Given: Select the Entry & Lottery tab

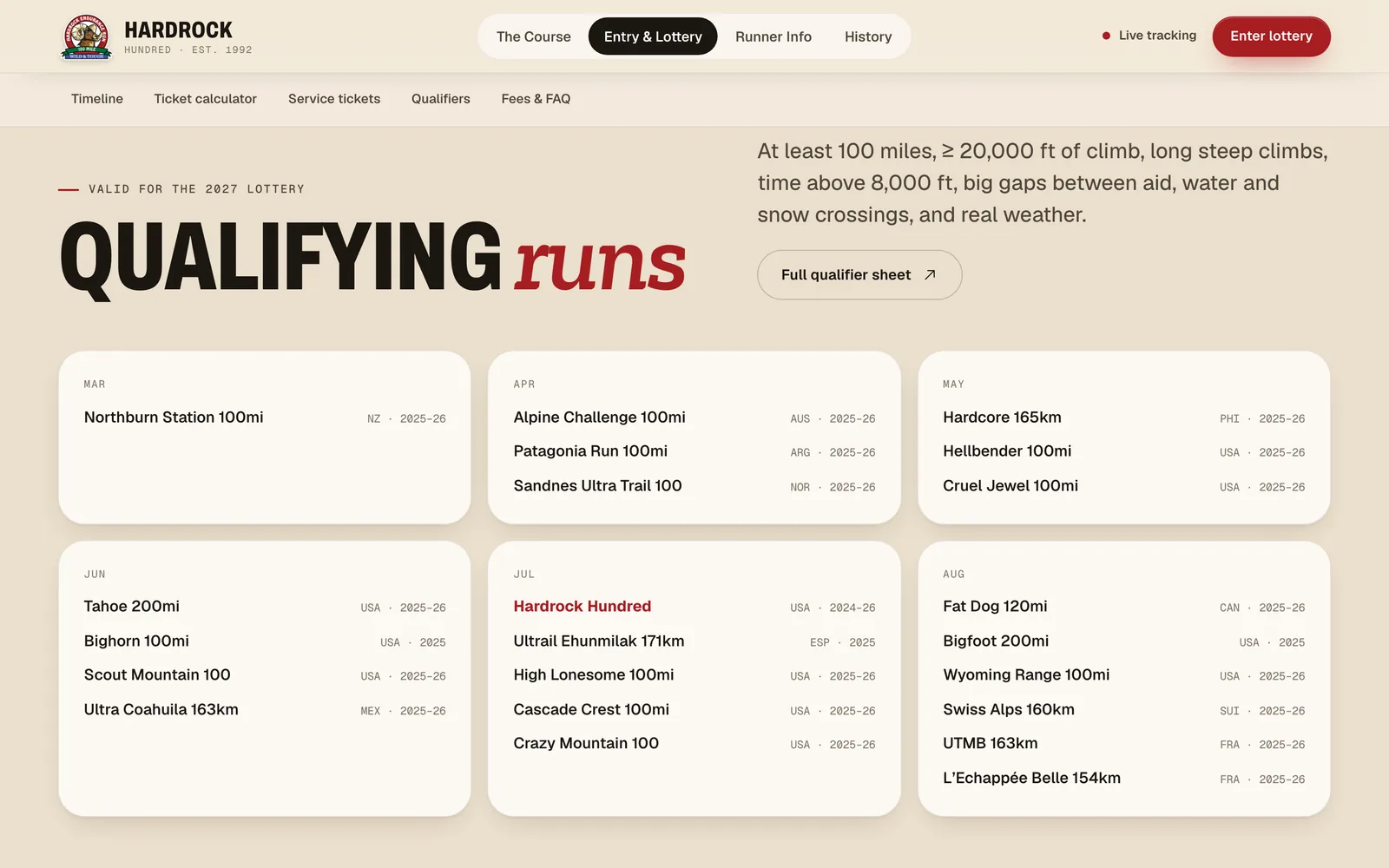Looking at the screenshot, I should click(x=653, y=36).
